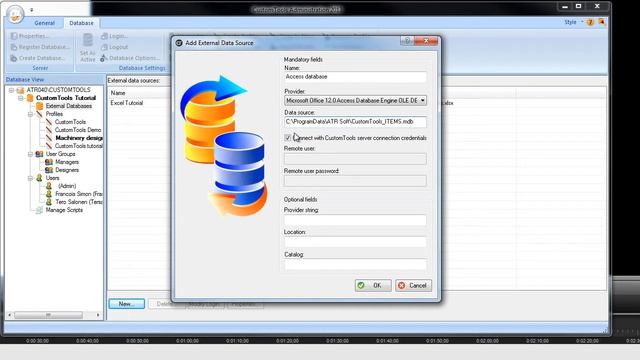Click the Login ribbon command
The image size is (640, 360).
pos(114,36)
